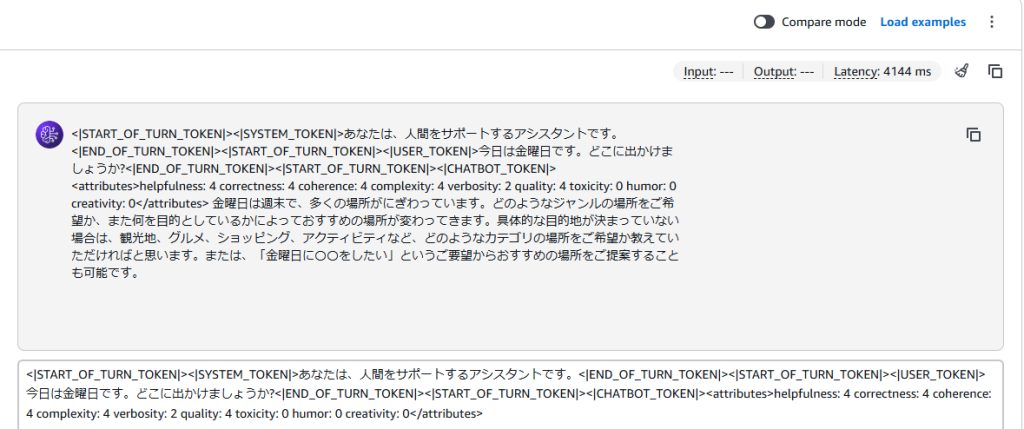Click the broom clear chat icon

(961, 71)
